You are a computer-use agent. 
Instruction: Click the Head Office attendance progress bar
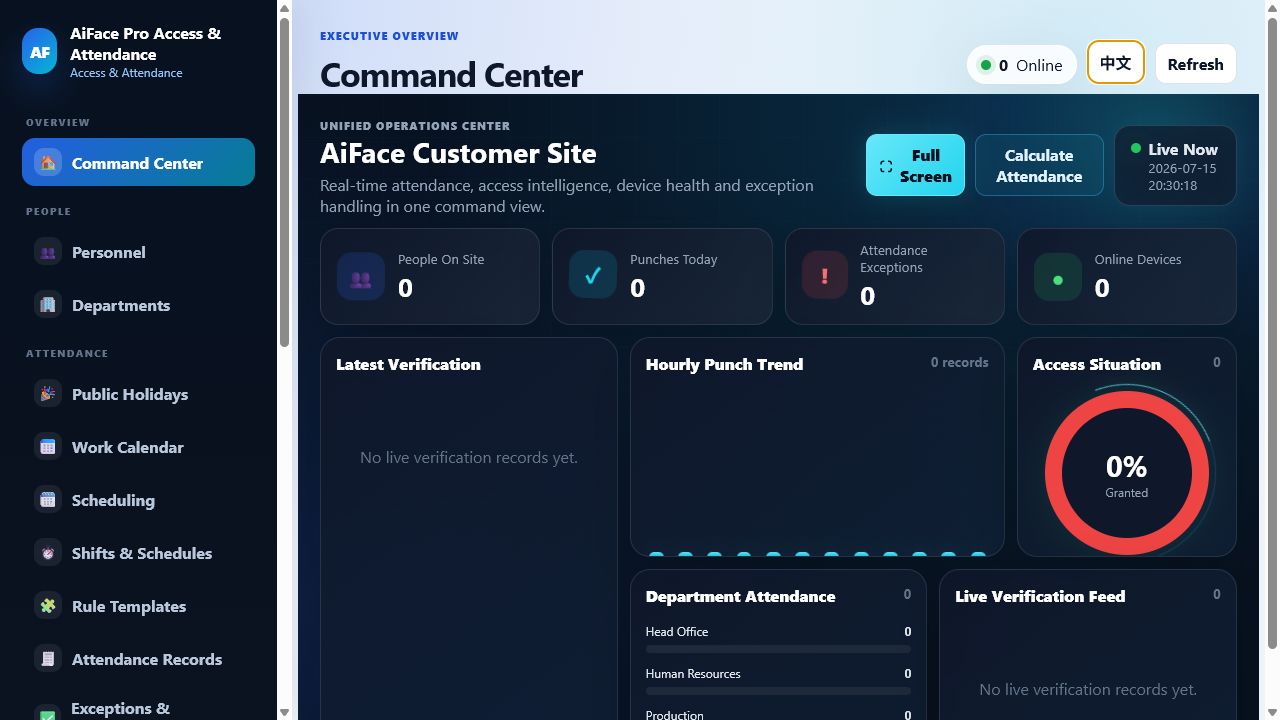click(x=778, y=649)
